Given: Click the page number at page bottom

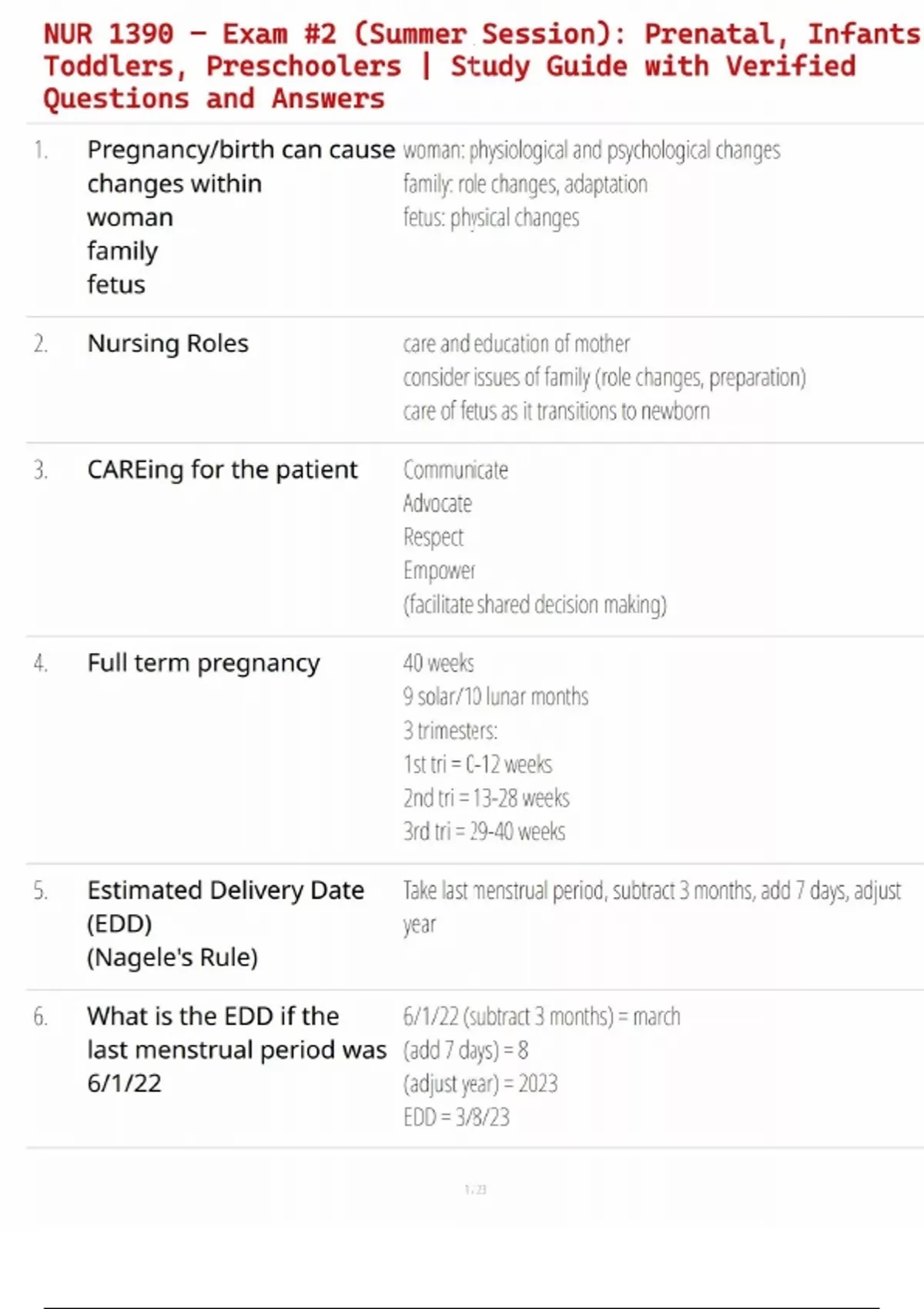Looking at the screenshot, I should [475, 1190].
